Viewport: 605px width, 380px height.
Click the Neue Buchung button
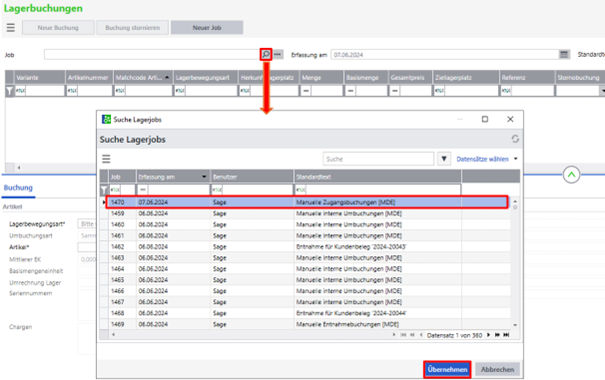pyautogui.click(x=58, y=27)
